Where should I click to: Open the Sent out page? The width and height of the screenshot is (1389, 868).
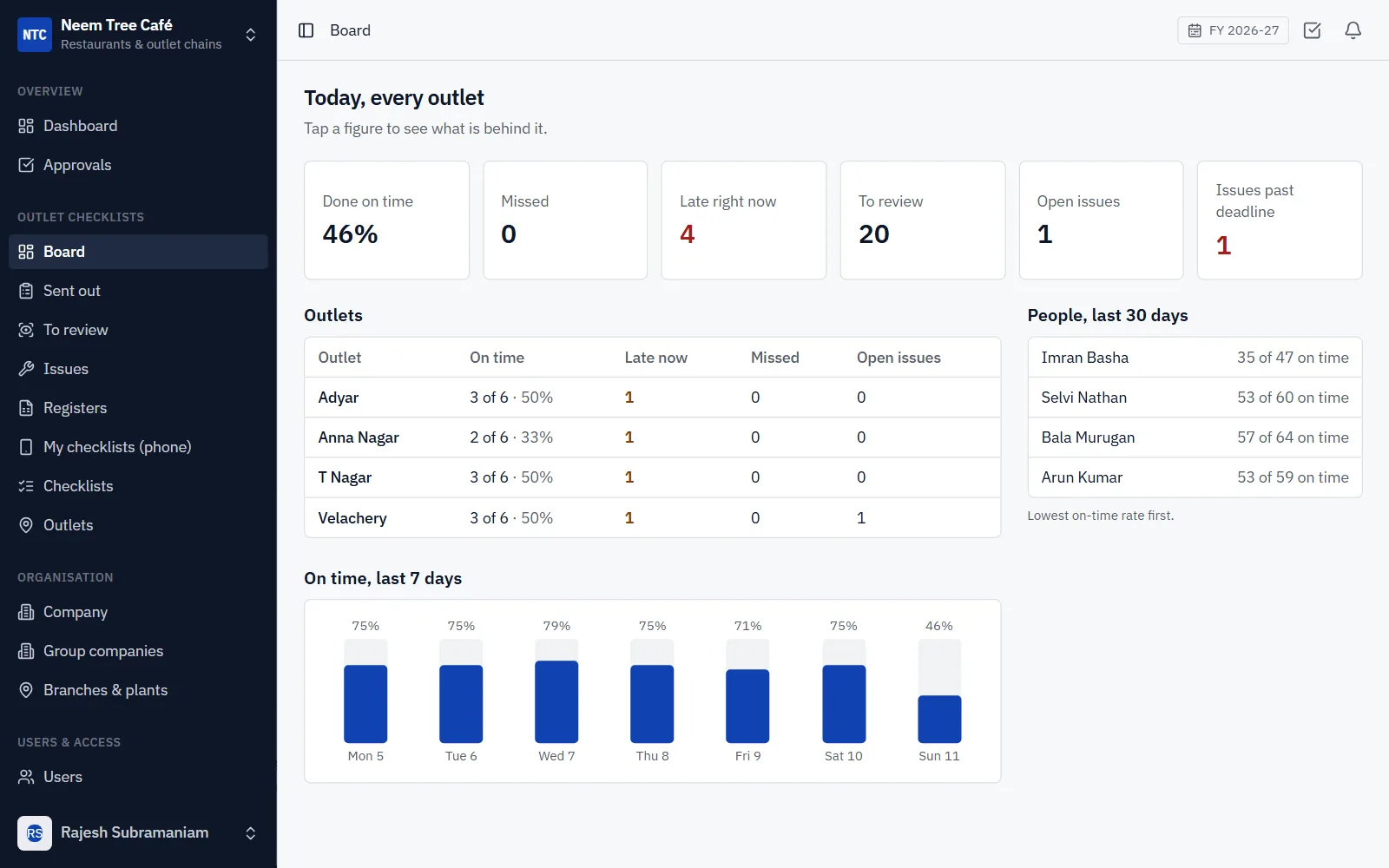pyautogui.click(x=138, y=291)
